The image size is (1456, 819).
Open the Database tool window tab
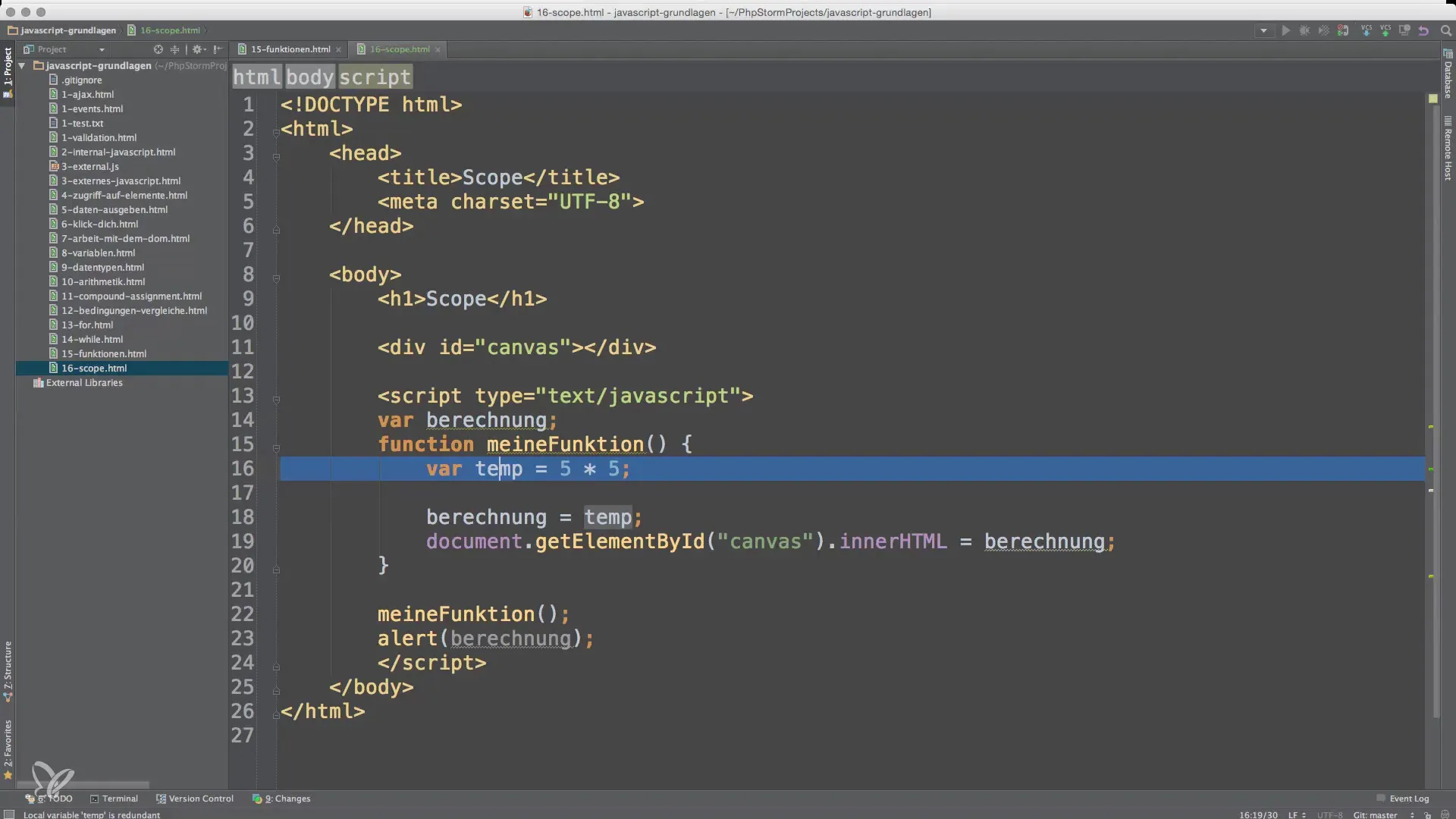point(1448,74)
